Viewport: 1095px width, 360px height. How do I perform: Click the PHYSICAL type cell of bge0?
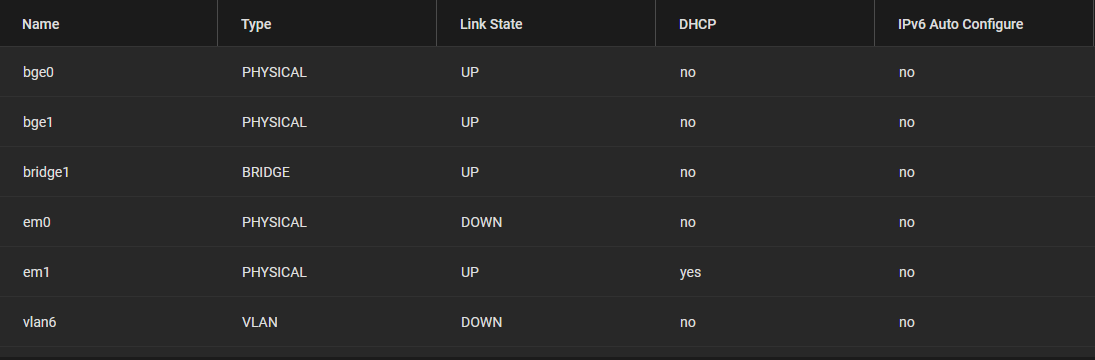pos(274,73)
